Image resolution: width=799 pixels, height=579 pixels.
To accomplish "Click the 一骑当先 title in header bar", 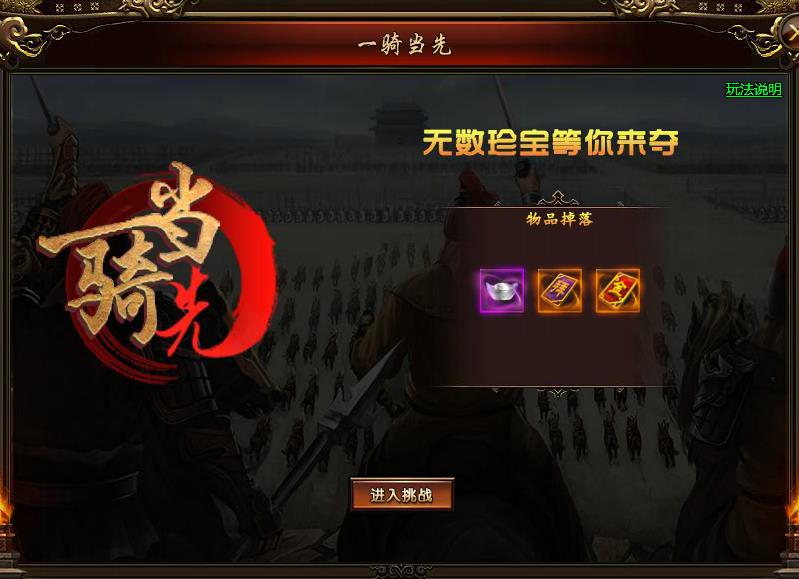I will [404, 45].
